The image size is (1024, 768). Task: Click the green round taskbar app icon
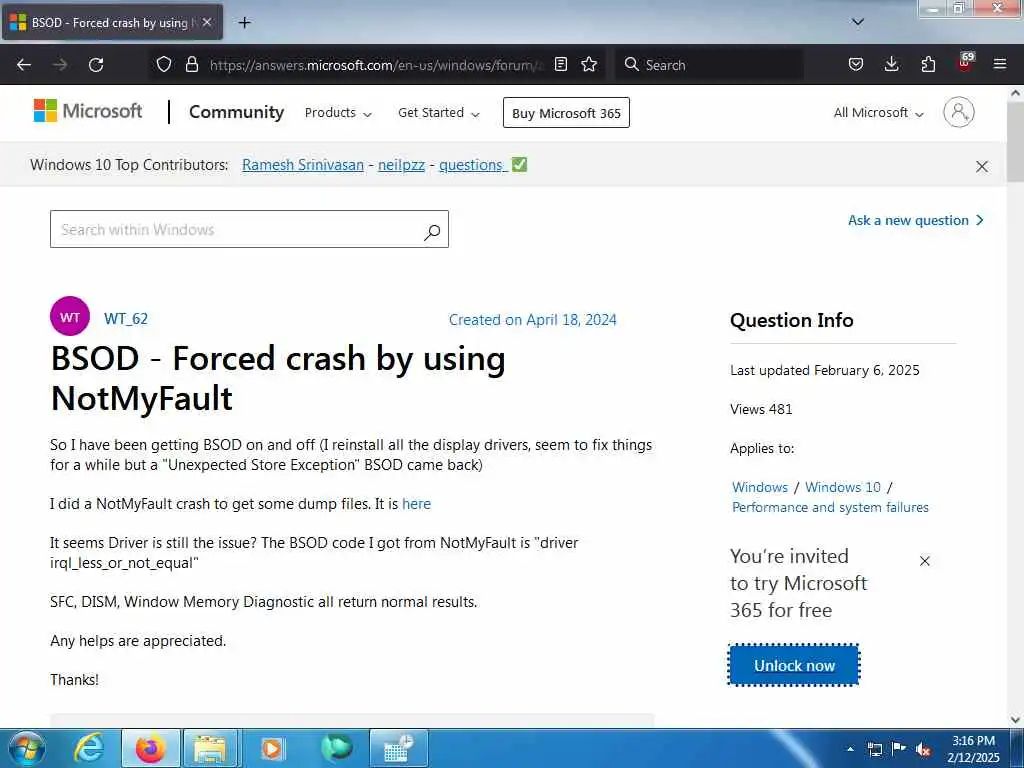click(x=337, y=748)
